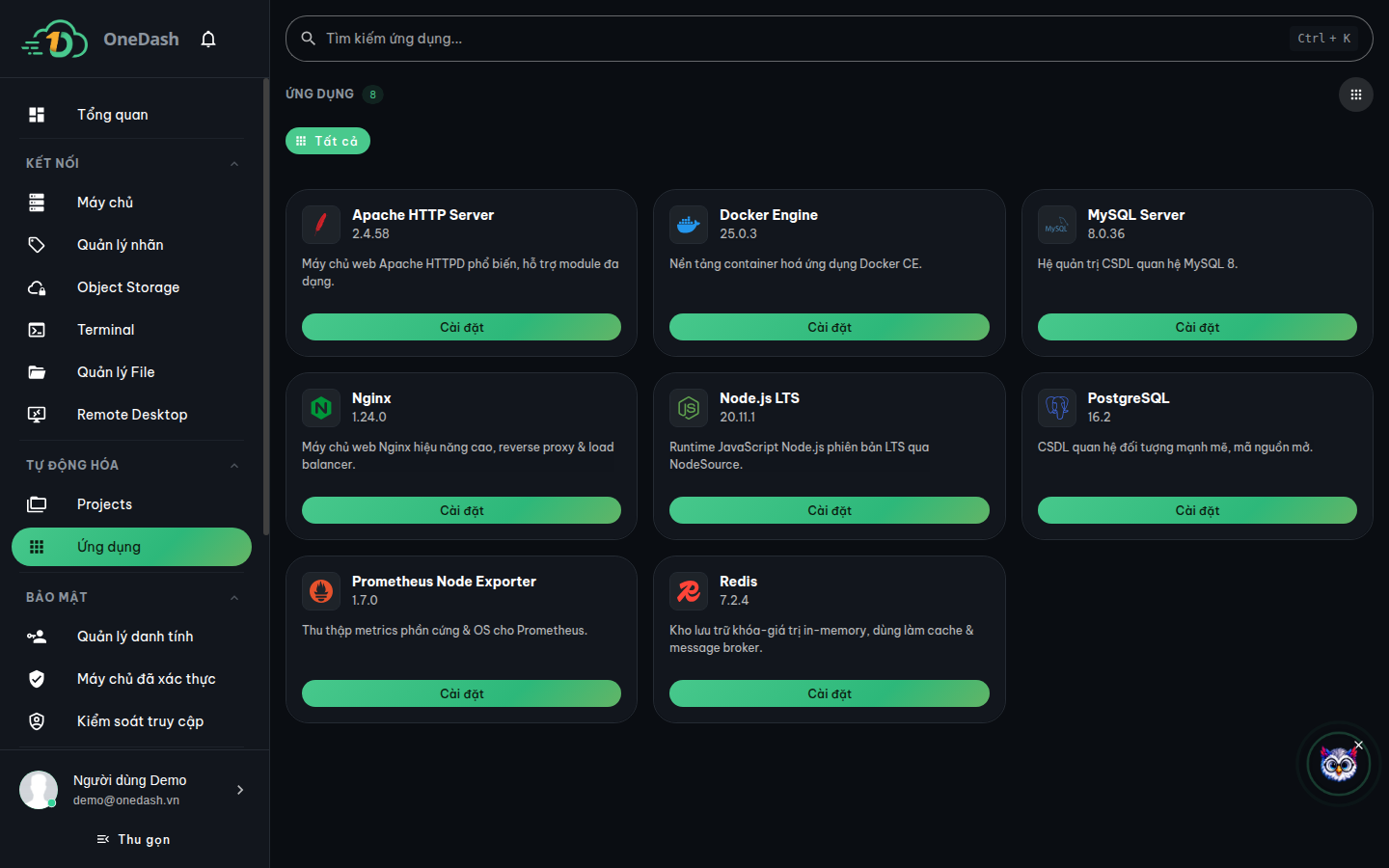Screen dimensions: 1389x868
Task: Click the Tổng quan dashboard icon
Action: point(37,115)
